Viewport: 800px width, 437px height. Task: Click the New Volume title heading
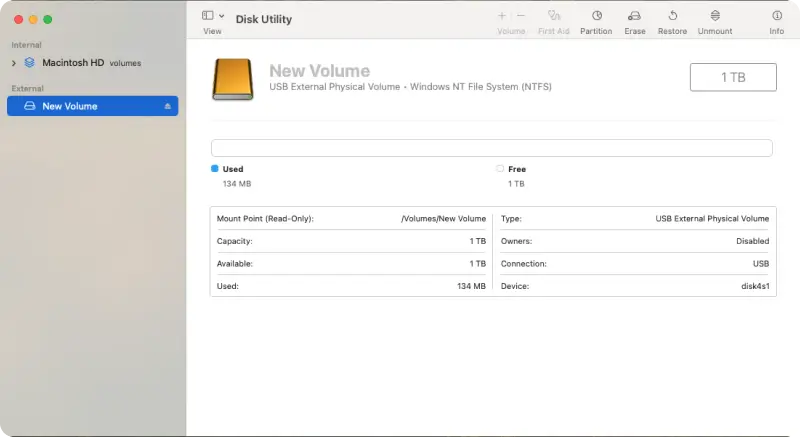coord(319,70)
